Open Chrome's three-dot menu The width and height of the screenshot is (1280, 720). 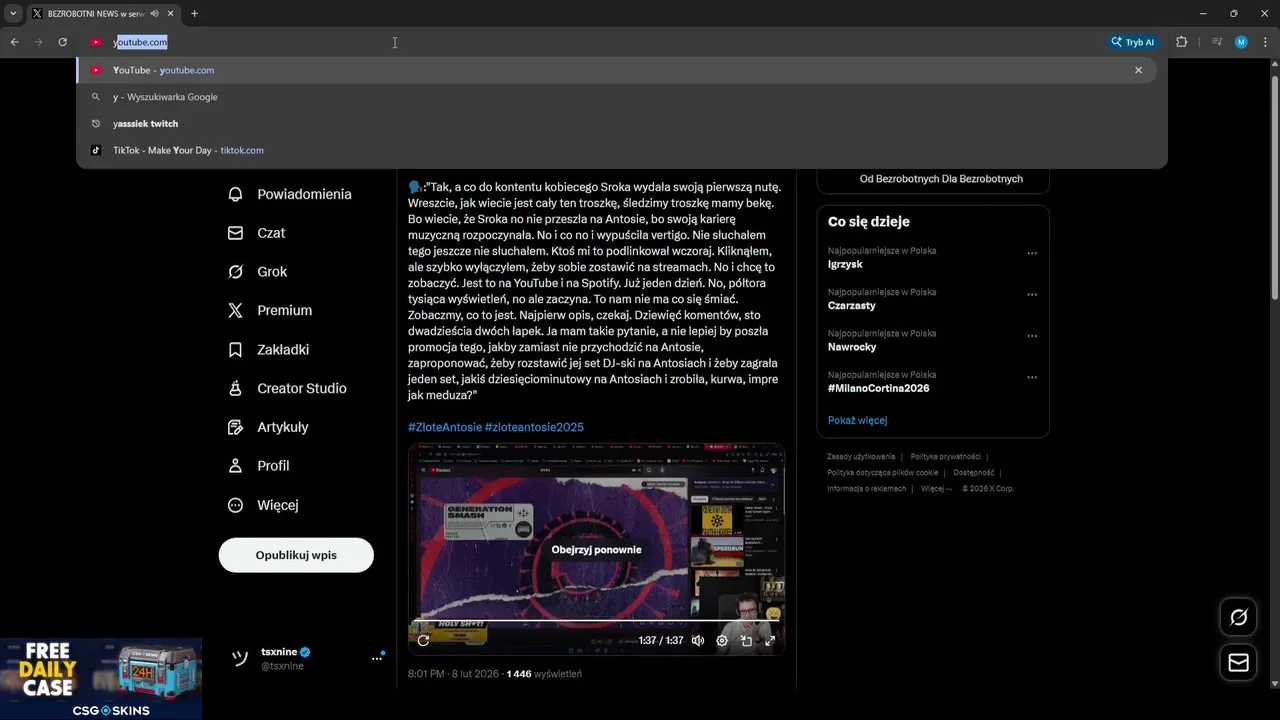[x=1266, y=42]
